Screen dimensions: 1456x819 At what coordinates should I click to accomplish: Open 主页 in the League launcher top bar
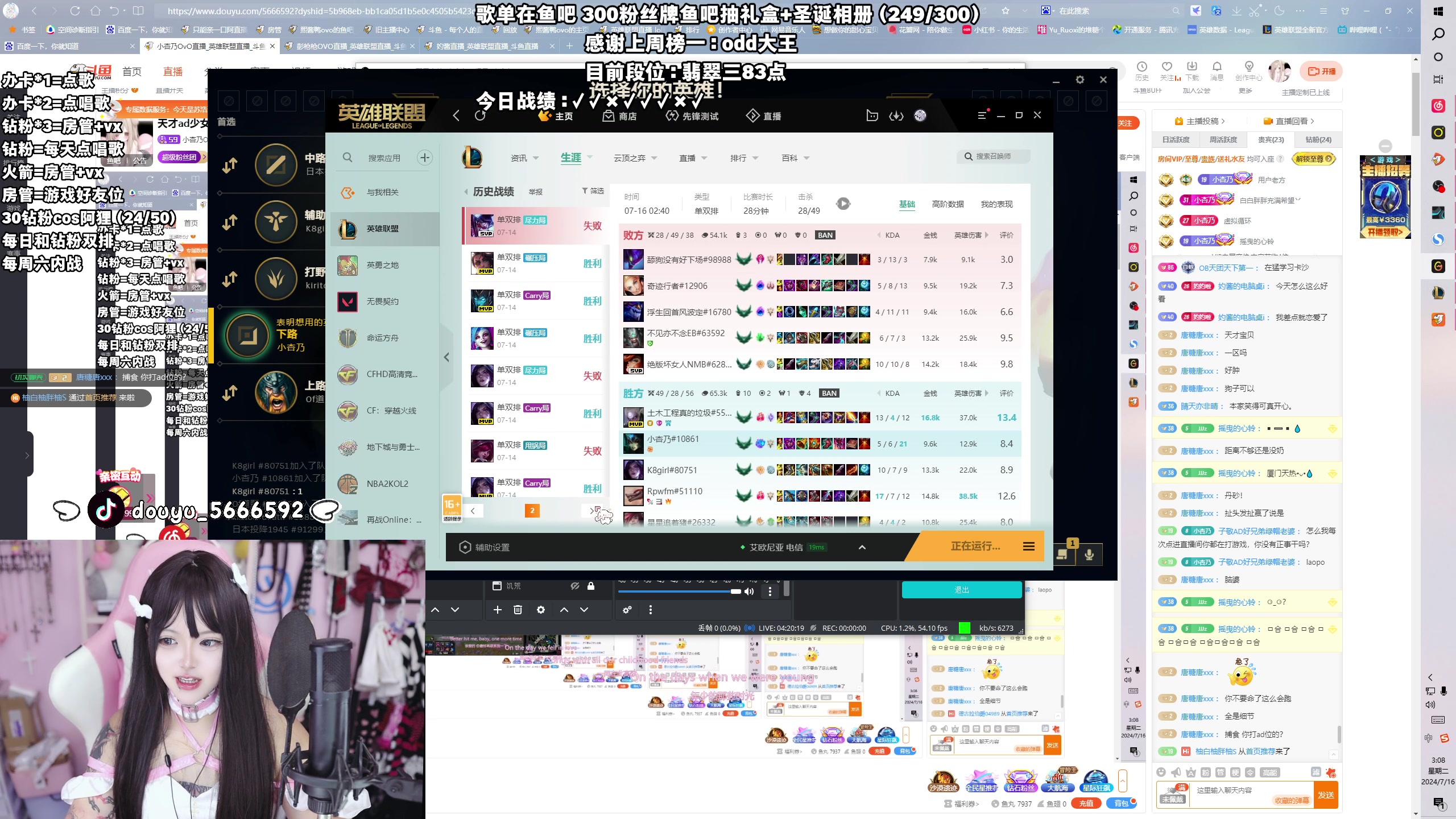(556, 116)
